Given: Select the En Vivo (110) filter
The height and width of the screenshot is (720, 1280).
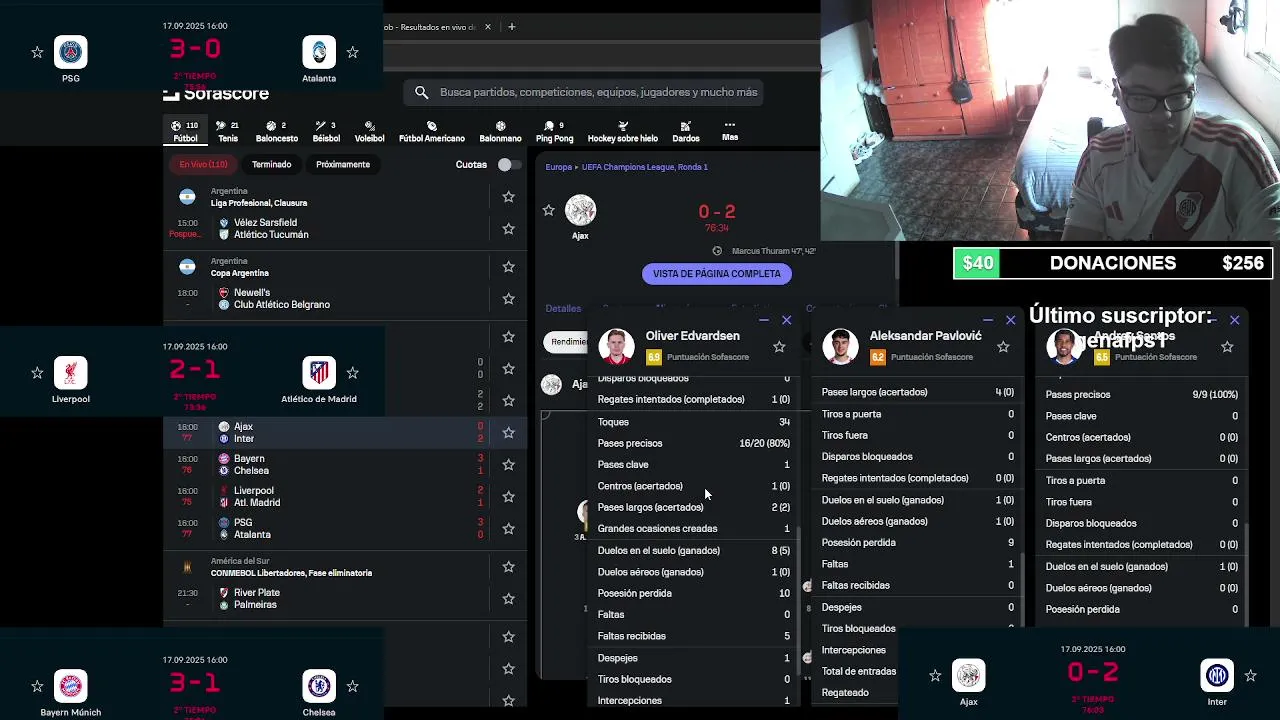Looking at the screenshot, I should coord(203,164).
